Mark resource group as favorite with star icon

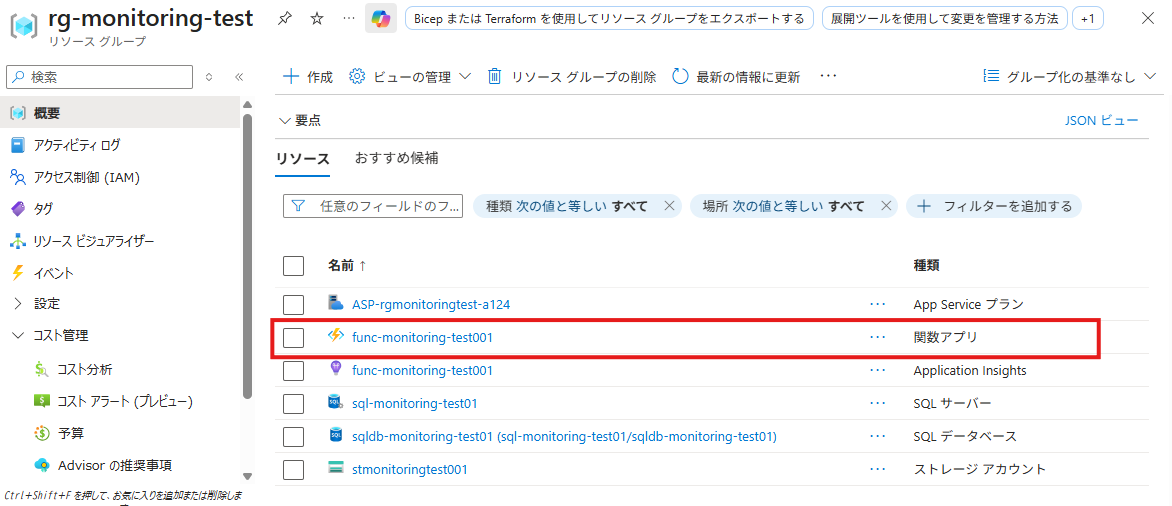[x=317, y=18]
